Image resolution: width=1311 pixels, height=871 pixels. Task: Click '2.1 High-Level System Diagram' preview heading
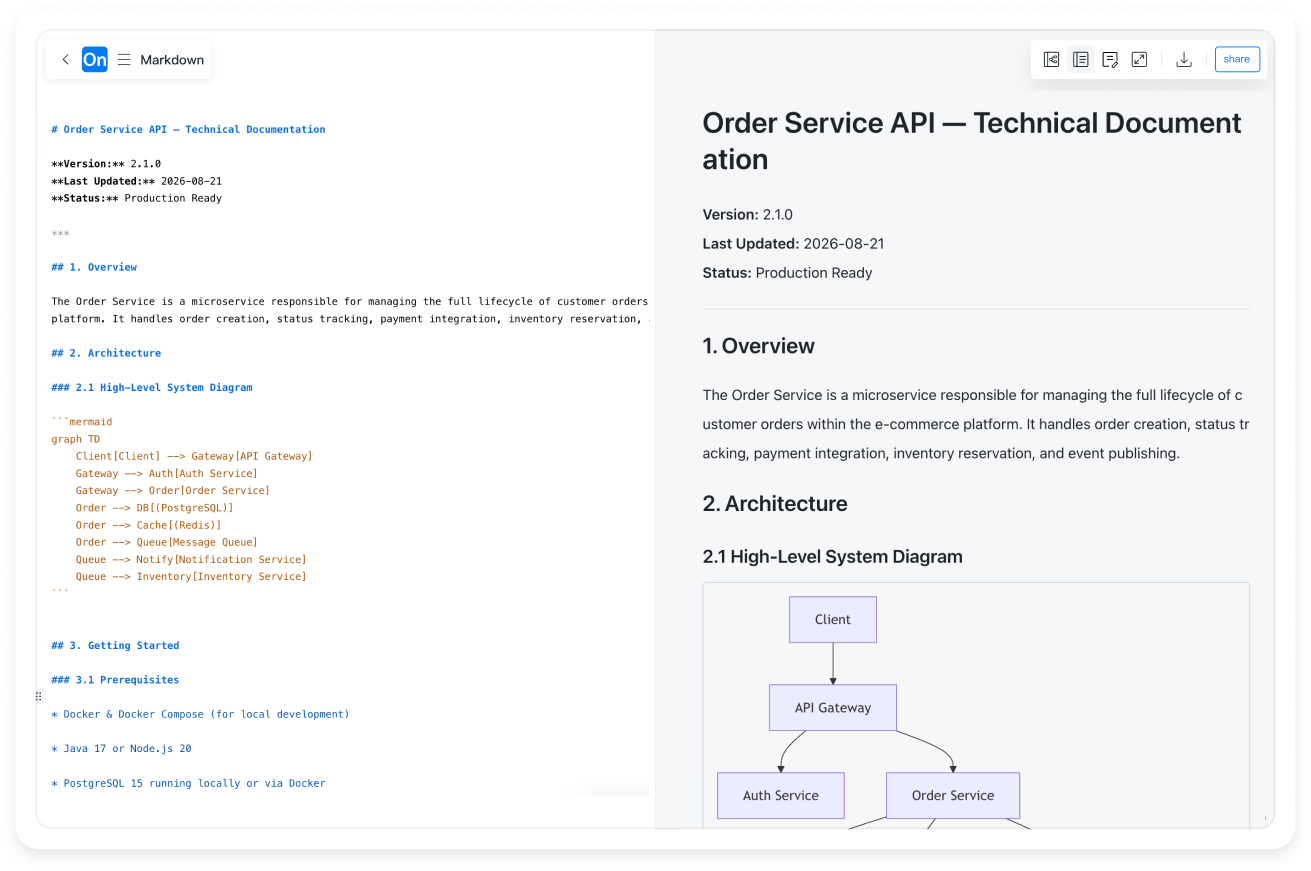pyautogui.click(x=832, y=557)
